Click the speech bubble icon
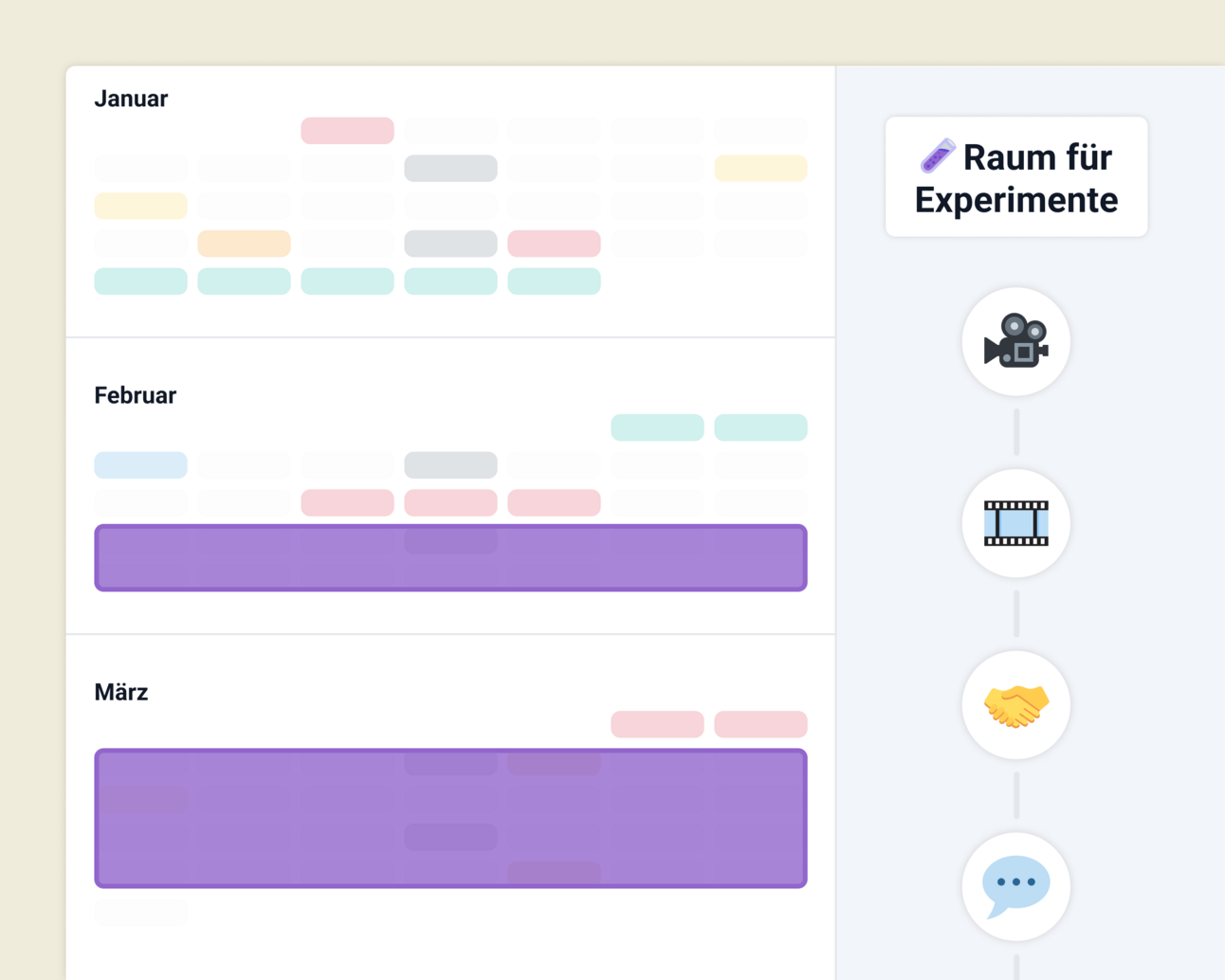Viewport: 1225px width, 980px height. 1015,886
